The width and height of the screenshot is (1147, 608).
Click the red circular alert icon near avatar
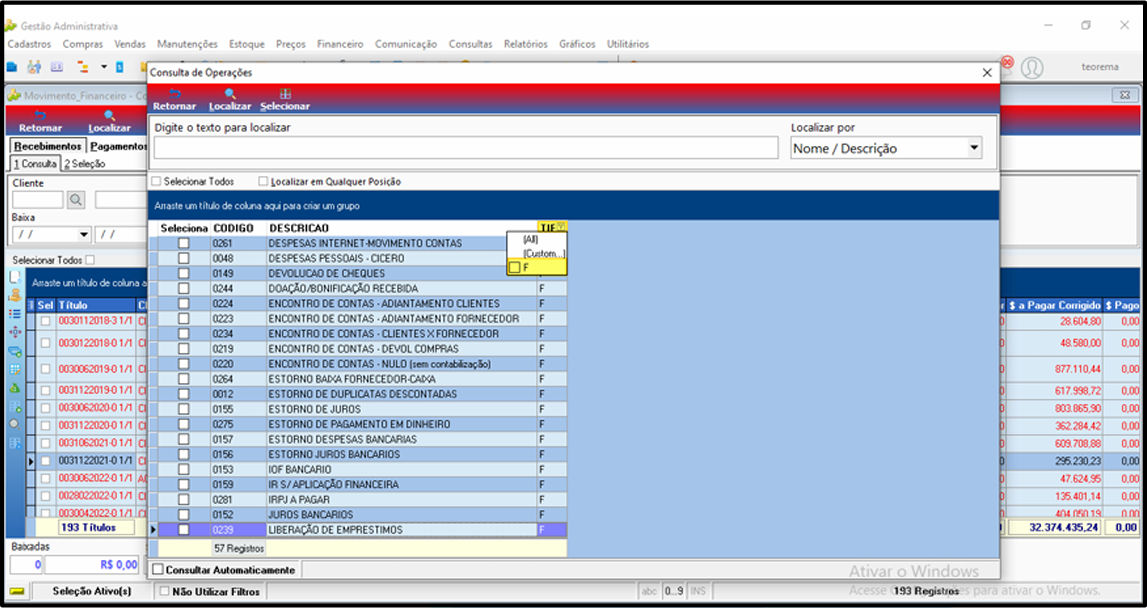[x=1007, y=62]
